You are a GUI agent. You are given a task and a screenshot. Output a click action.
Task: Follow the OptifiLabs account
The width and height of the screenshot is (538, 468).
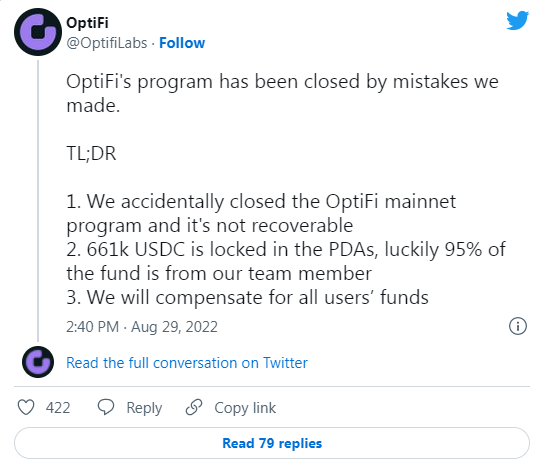182,43
